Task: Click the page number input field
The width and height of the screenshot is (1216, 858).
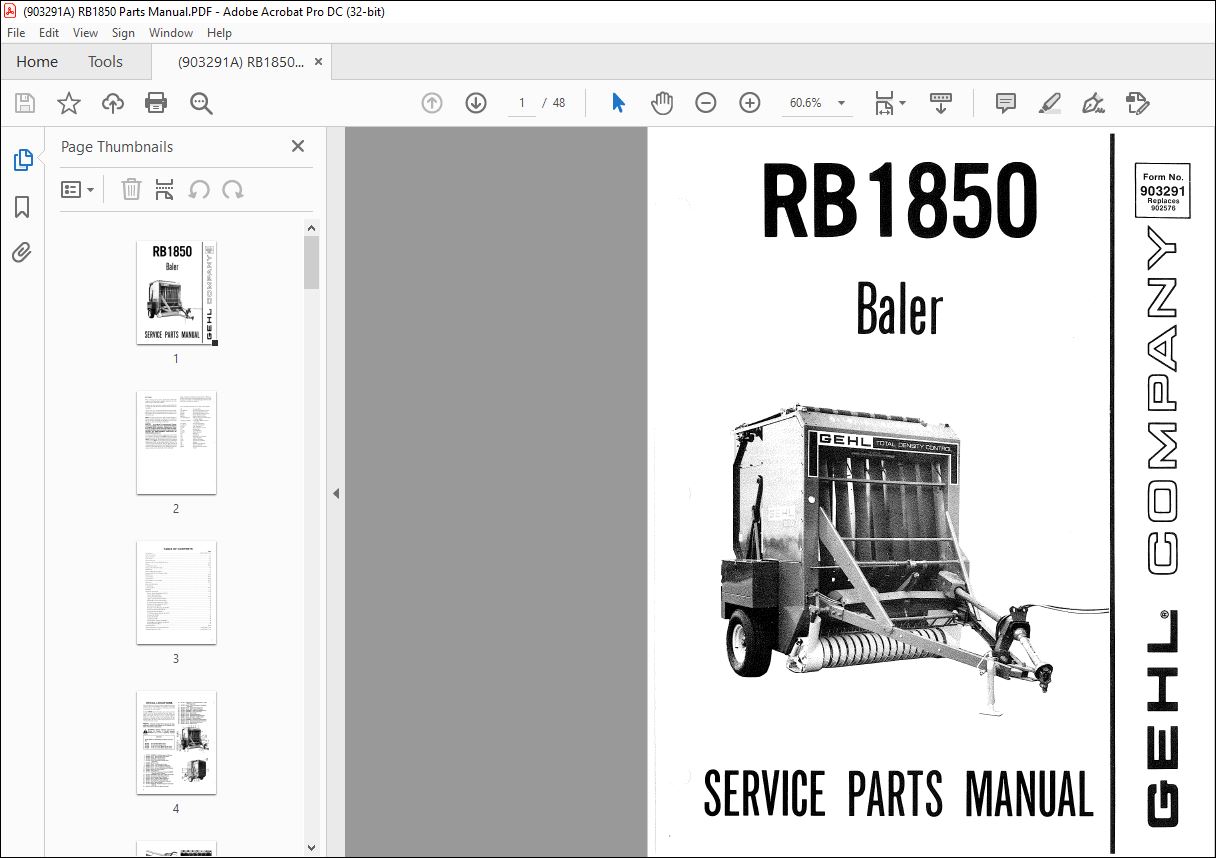Action: (521, 103)
